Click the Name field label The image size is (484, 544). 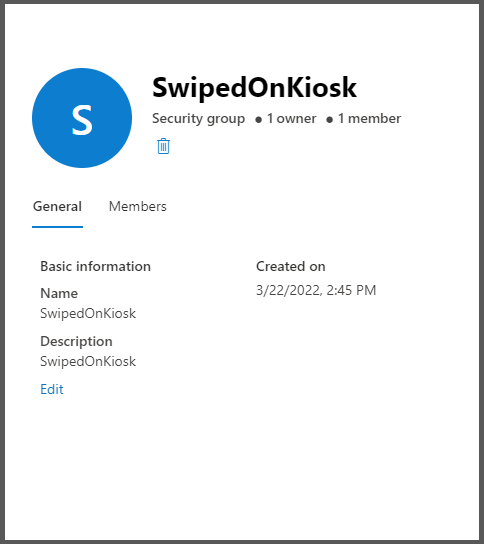pos(59,294)
